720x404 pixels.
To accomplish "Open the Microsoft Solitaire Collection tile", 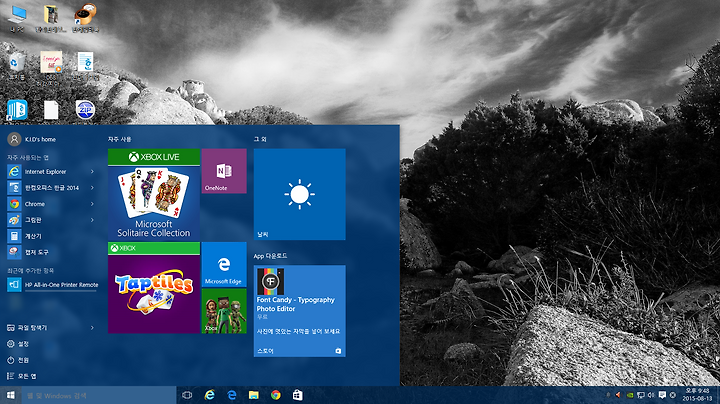I will (154, 194).
